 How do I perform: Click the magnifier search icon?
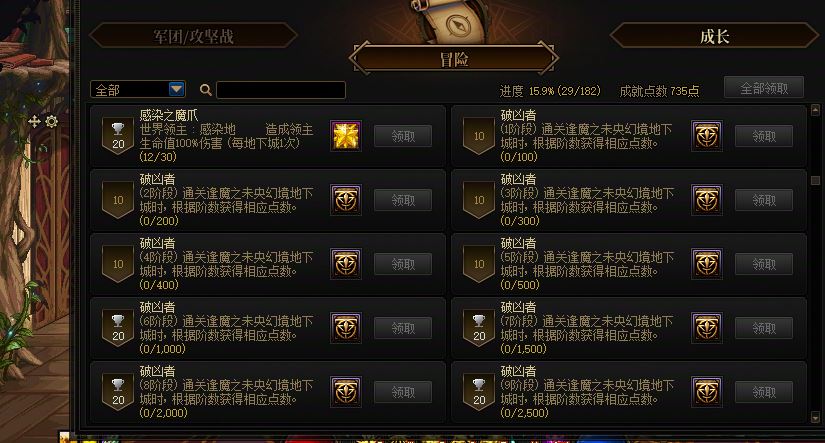pos(206,90)
